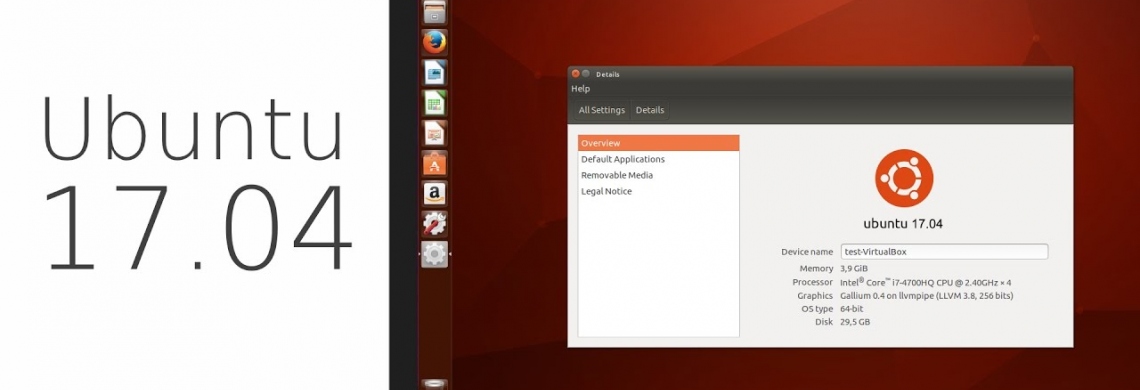
Task: Launch LibreOffice Writer from dock
Action: click(434, 73)
